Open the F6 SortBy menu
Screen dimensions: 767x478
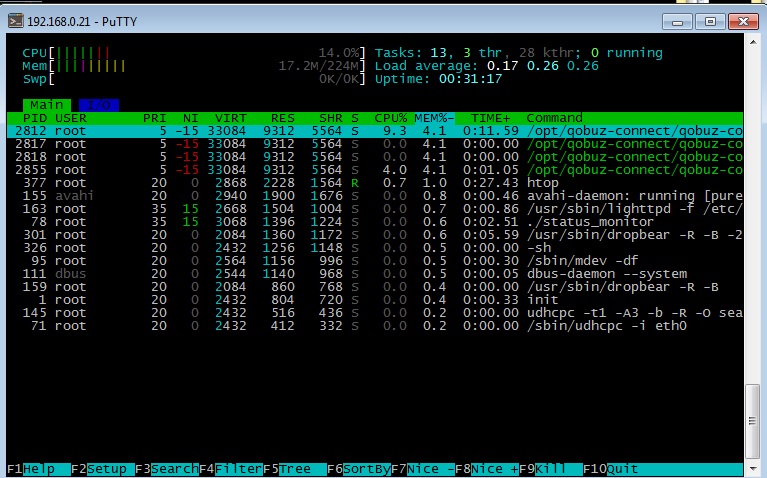click(x=359, y=469)
